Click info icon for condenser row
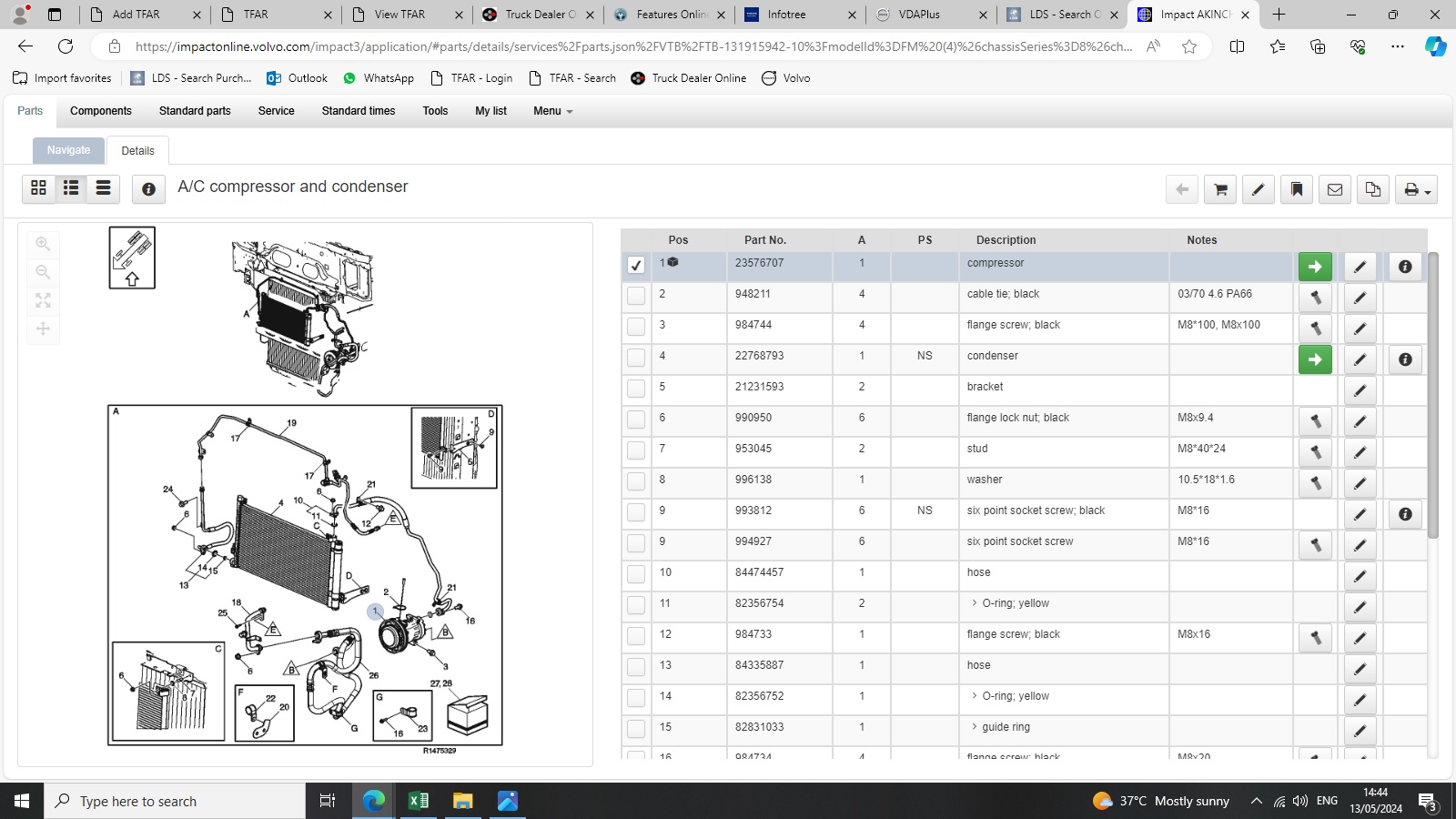1456x819 pixels. point(1405,359)
